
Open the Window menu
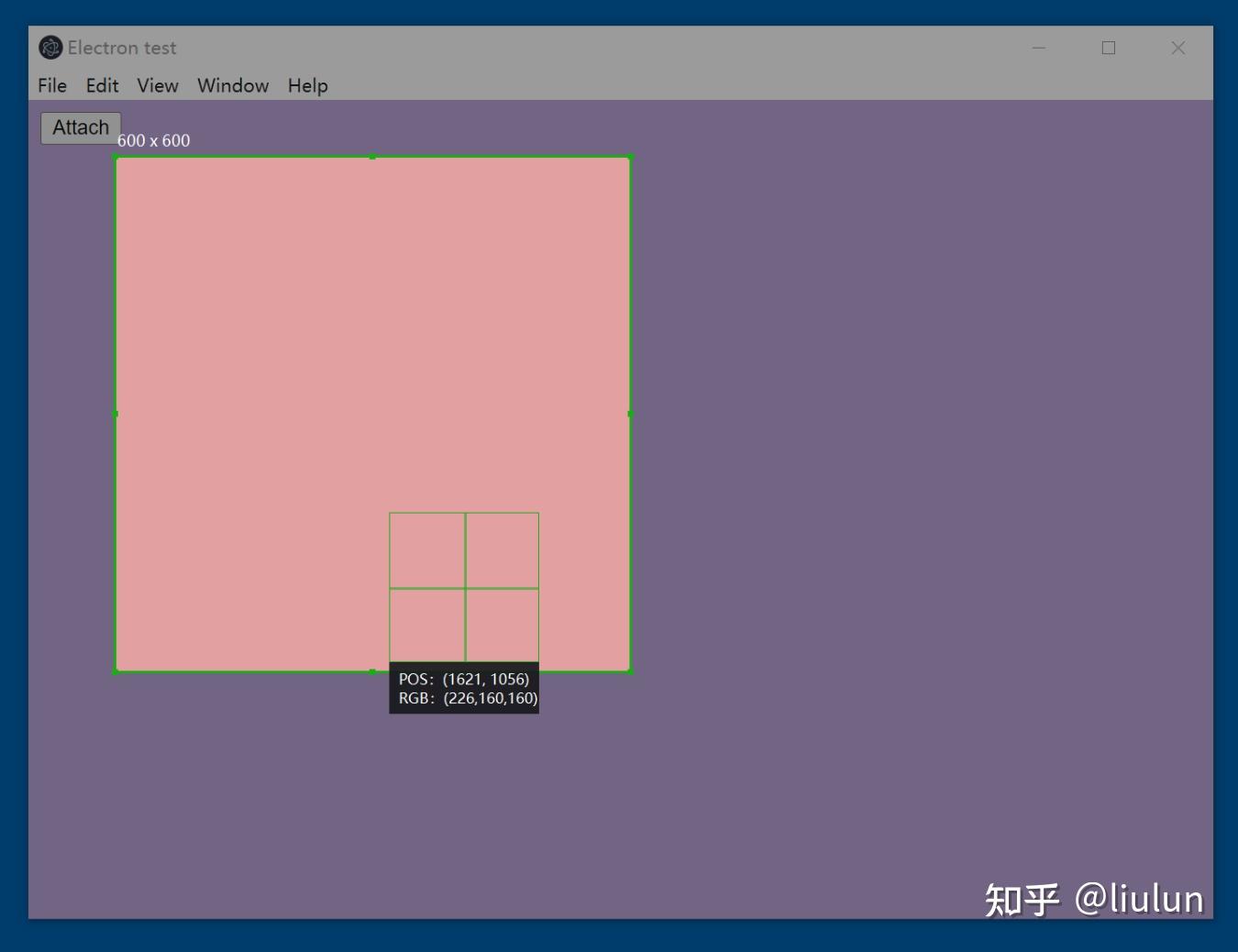tap(232, 85)
